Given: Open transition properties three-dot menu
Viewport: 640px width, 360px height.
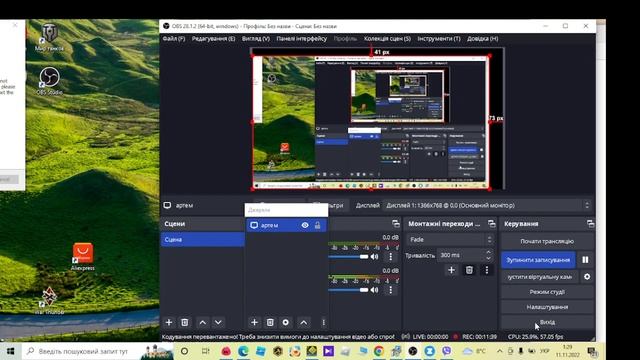Looking at the screenshot, I should (487, 270).
